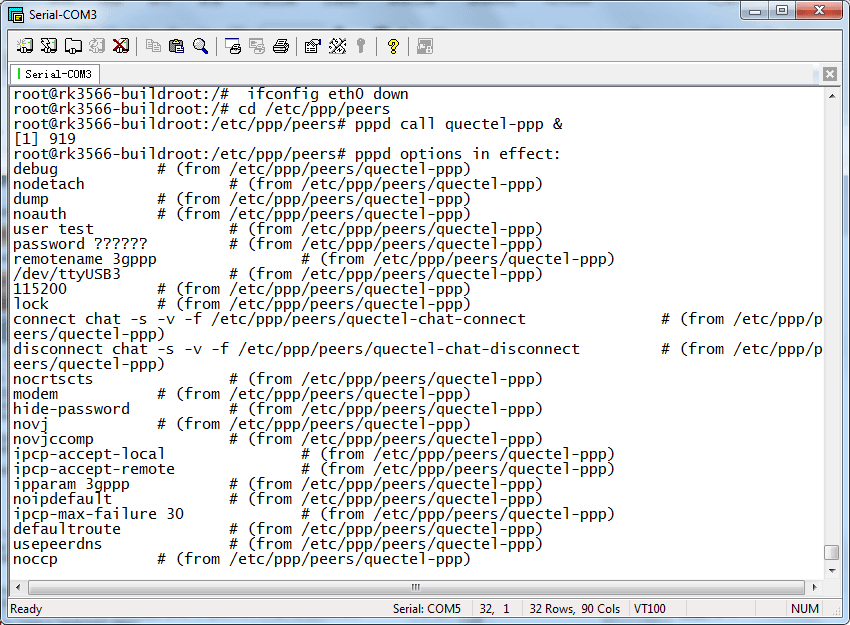Connect in a new tab
The height and width of the screenshot is (625, 850).
pyautogui.click(x=74, y=45)
